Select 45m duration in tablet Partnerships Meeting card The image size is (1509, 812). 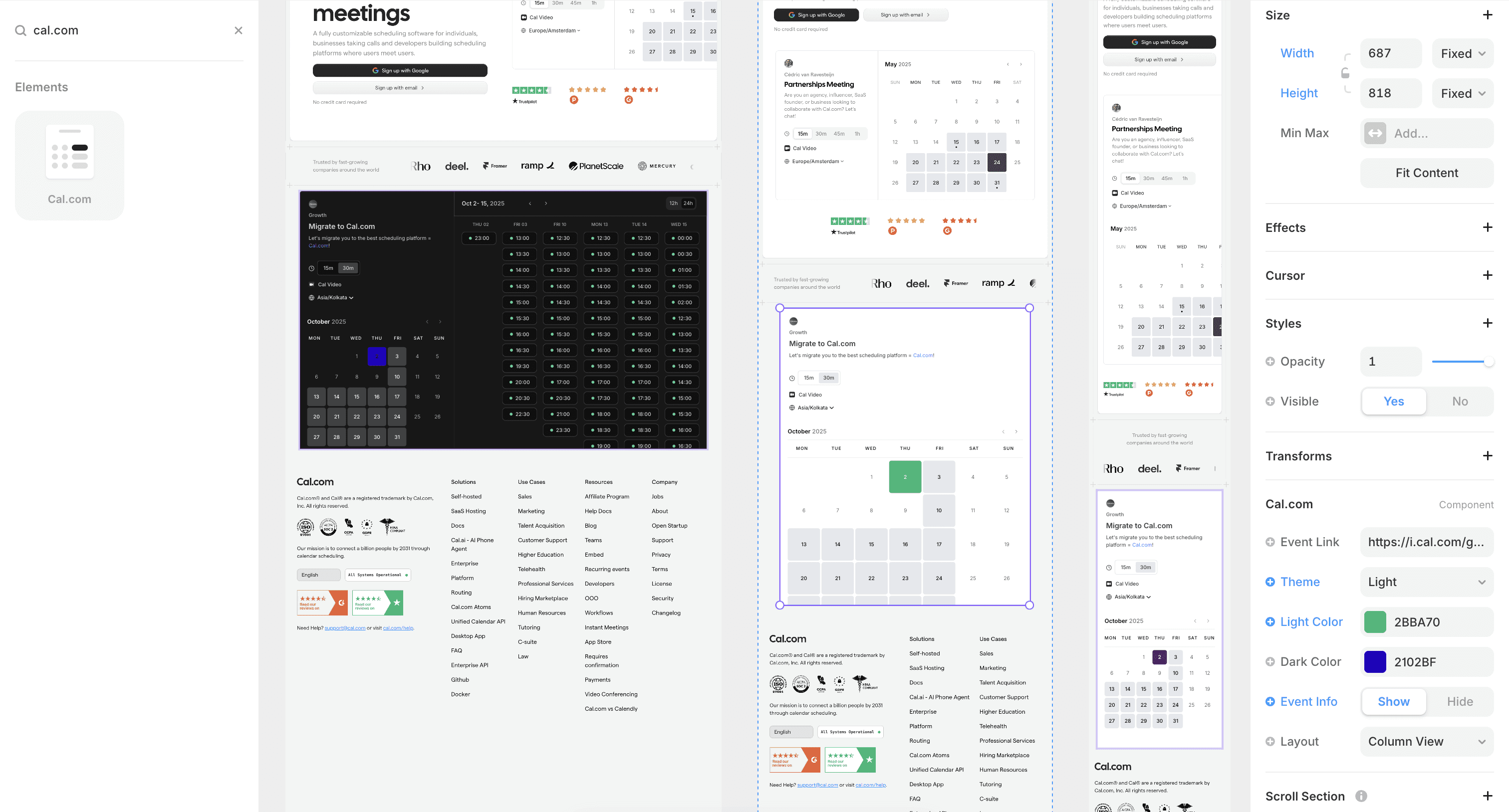(x=839, y=134)
